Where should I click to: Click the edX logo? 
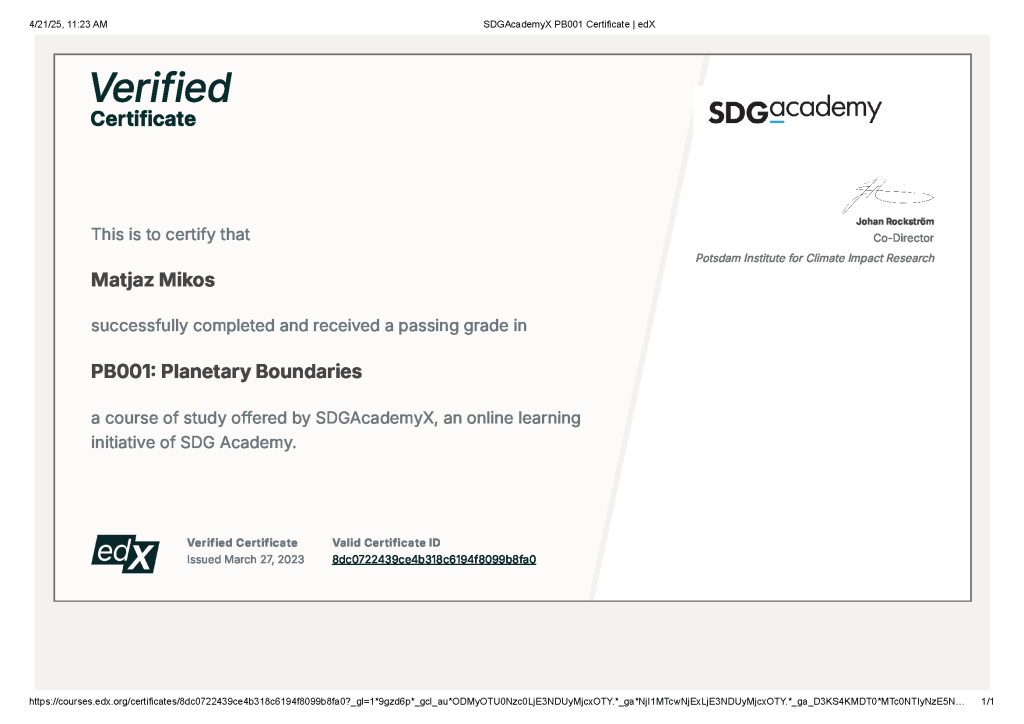125,554
